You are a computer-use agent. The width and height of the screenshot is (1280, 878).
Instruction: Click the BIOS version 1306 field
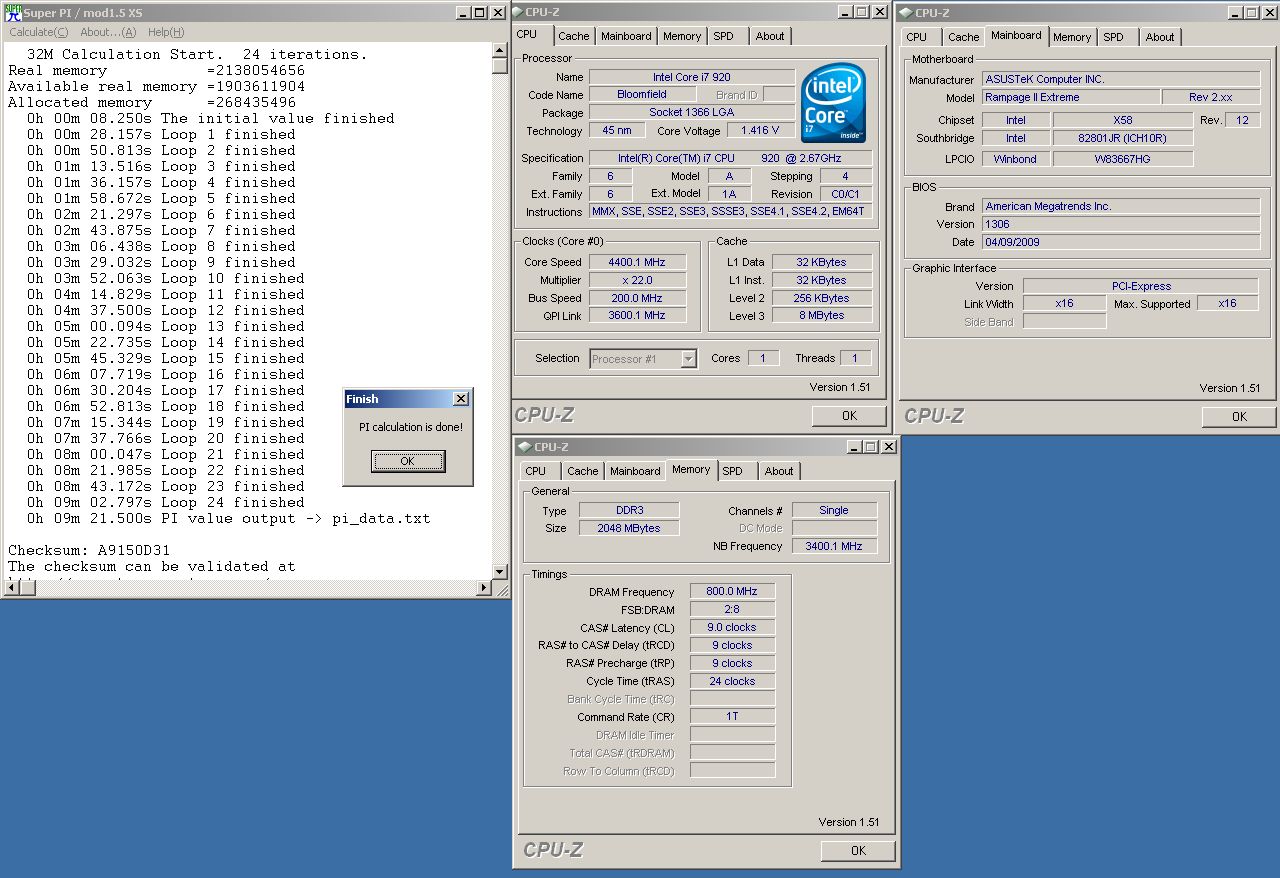(x=1121, y=224)
